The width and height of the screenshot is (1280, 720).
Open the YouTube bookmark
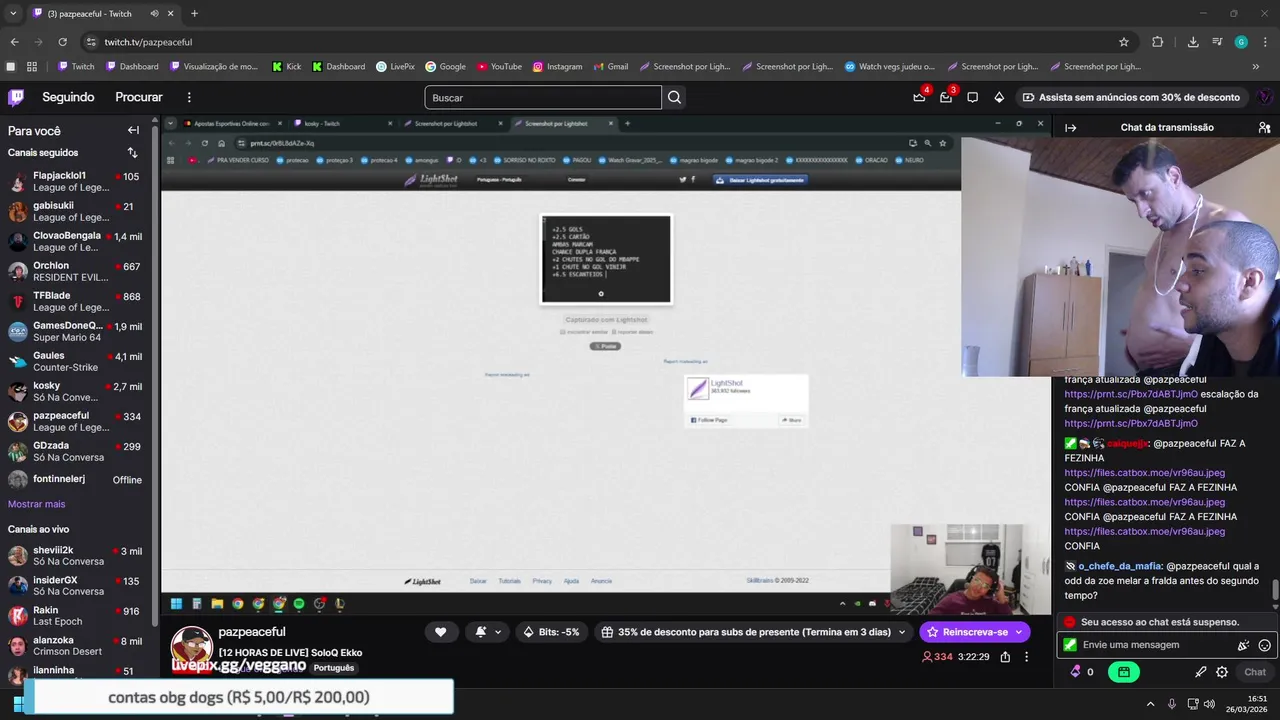tap(499, 66)
